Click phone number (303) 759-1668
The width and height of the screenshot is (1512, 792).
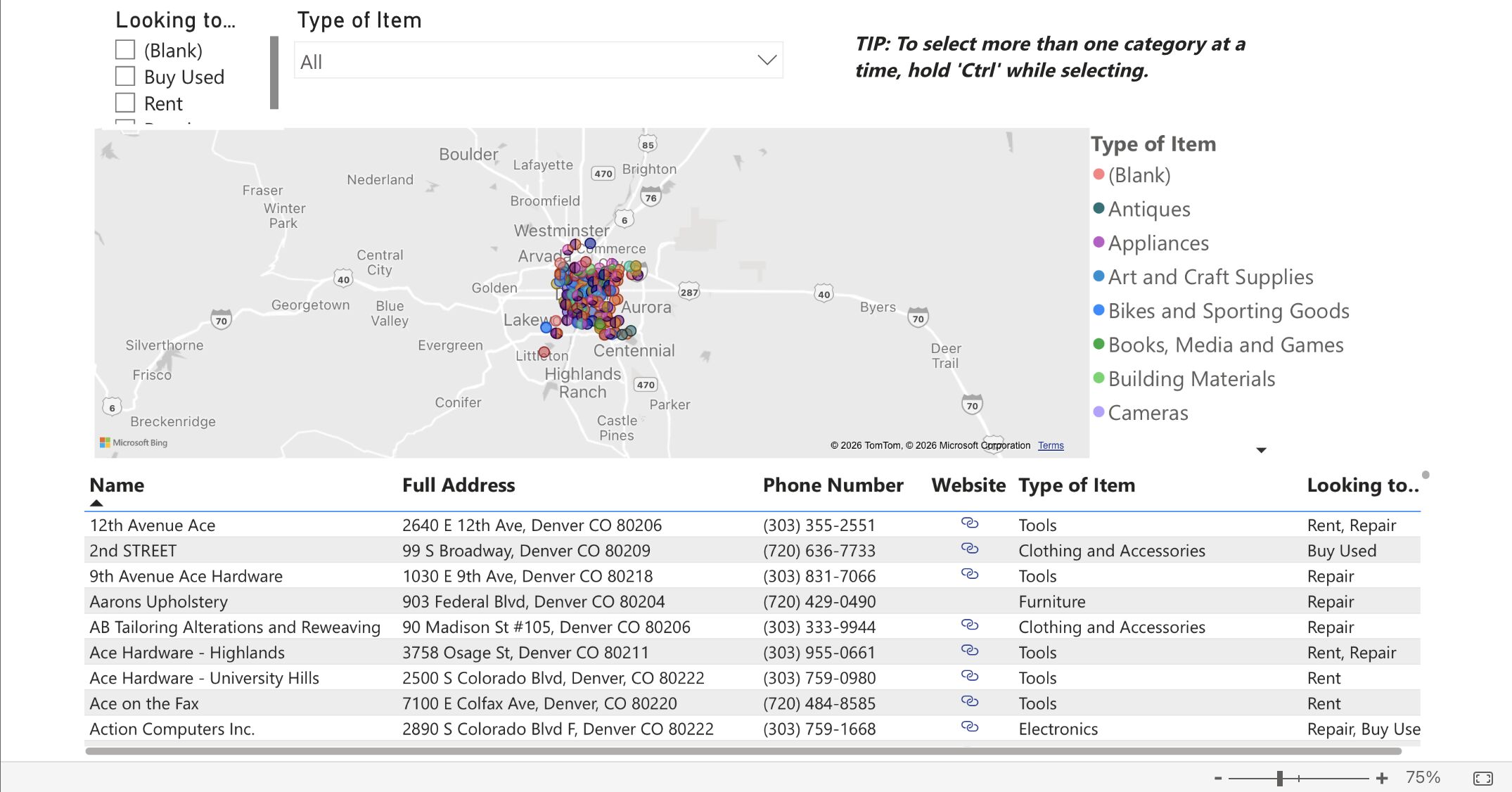[x=819, y=729]
